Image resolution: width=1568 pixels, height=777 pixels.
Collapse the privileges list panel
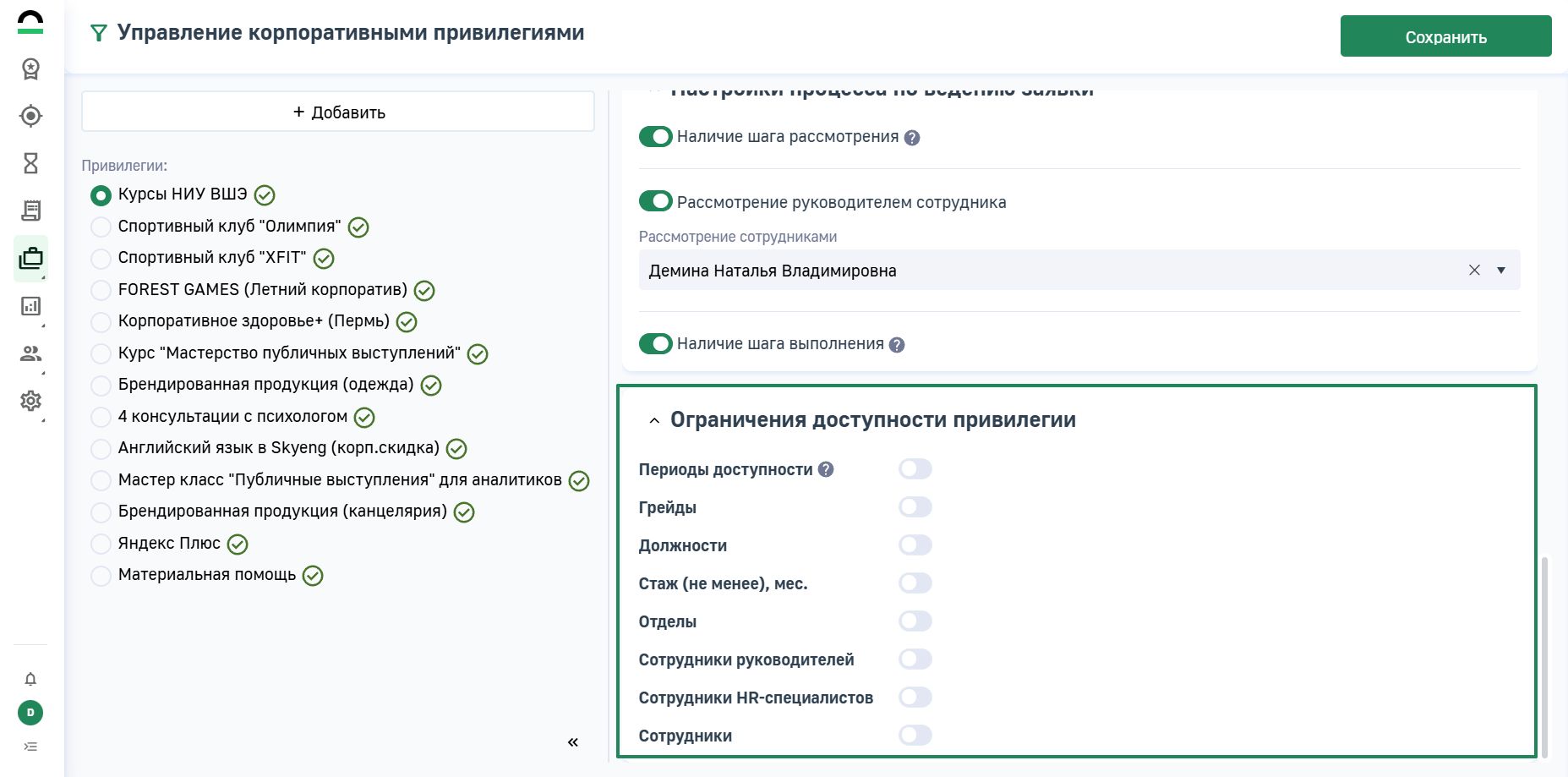[572, 742]
